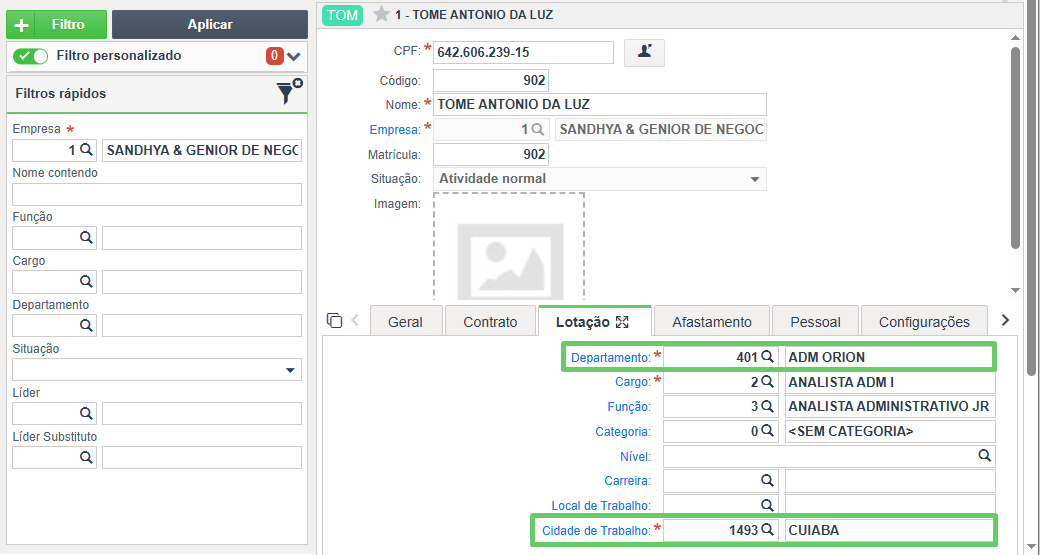
Task: Click the person lookup button next to CPF
Action: [x=644, y=53]
